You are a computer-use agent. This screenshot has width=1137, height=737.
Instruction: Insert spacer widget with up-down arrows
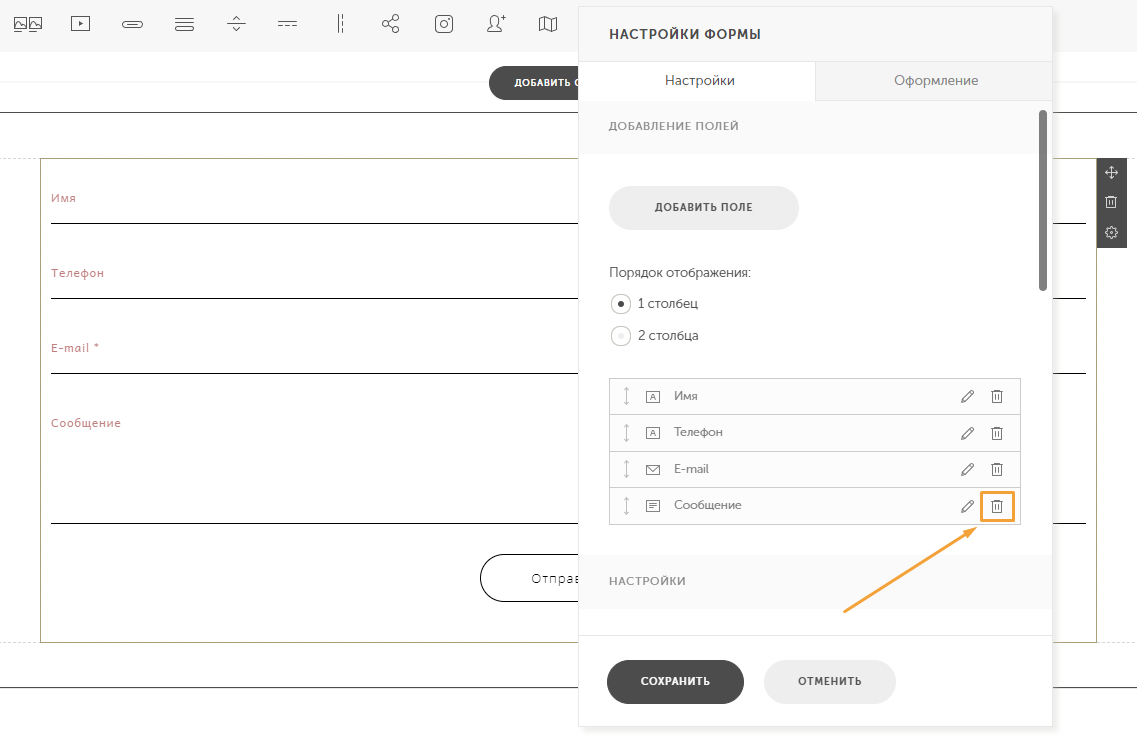pyautogui.click(x=236, y=24)
